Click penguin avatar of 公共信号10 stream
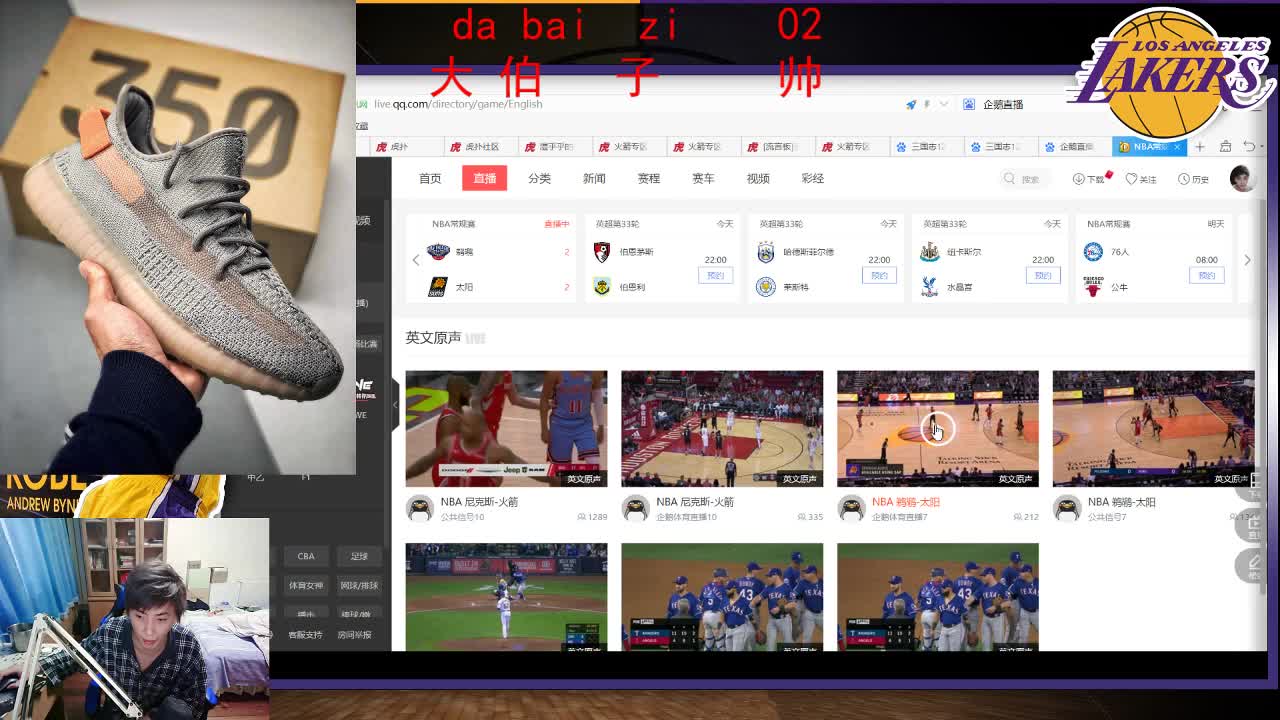Viewport: 1280px width, 720px height. (420, 509)
